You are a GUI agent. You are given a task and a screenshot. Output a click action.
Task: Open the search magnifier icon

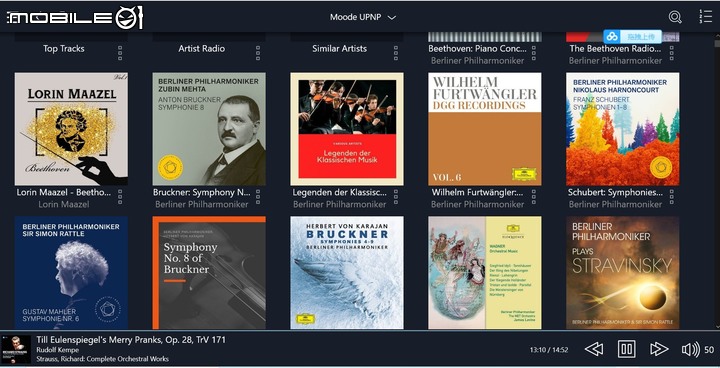[675, 17]
